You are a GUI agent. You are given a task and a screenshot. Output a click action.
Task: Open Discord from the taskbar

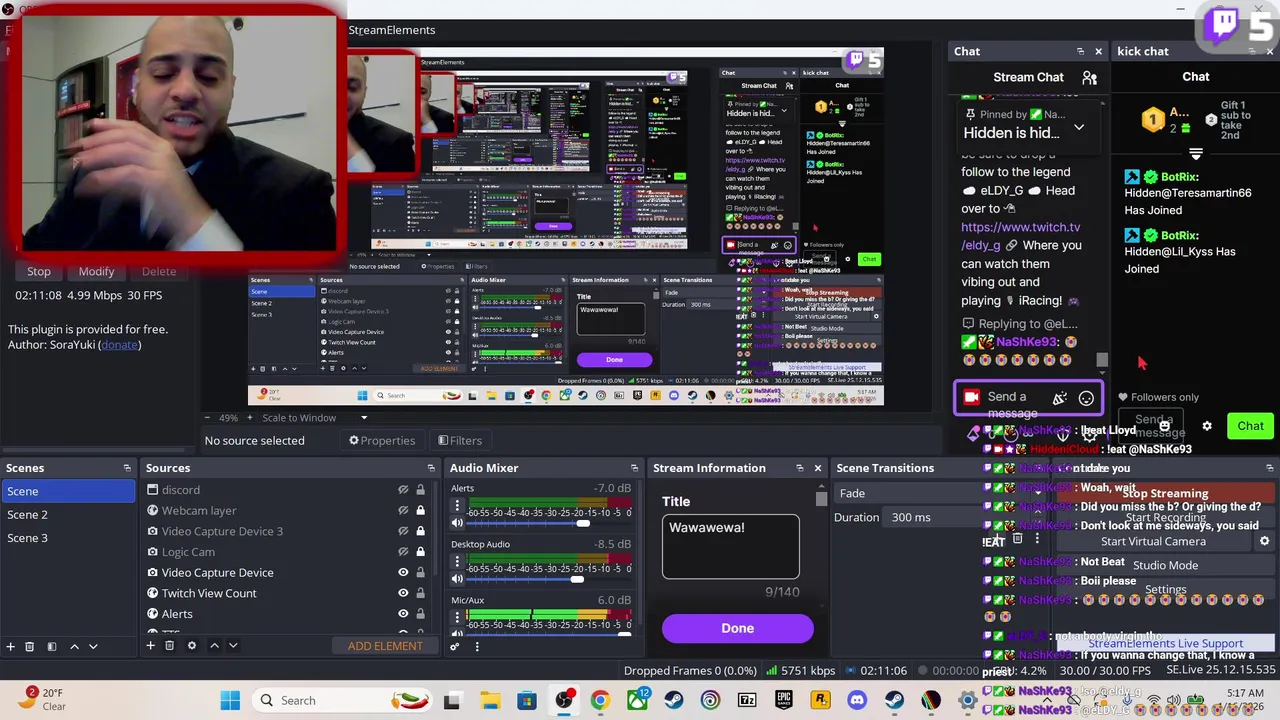tap(857, 700)
